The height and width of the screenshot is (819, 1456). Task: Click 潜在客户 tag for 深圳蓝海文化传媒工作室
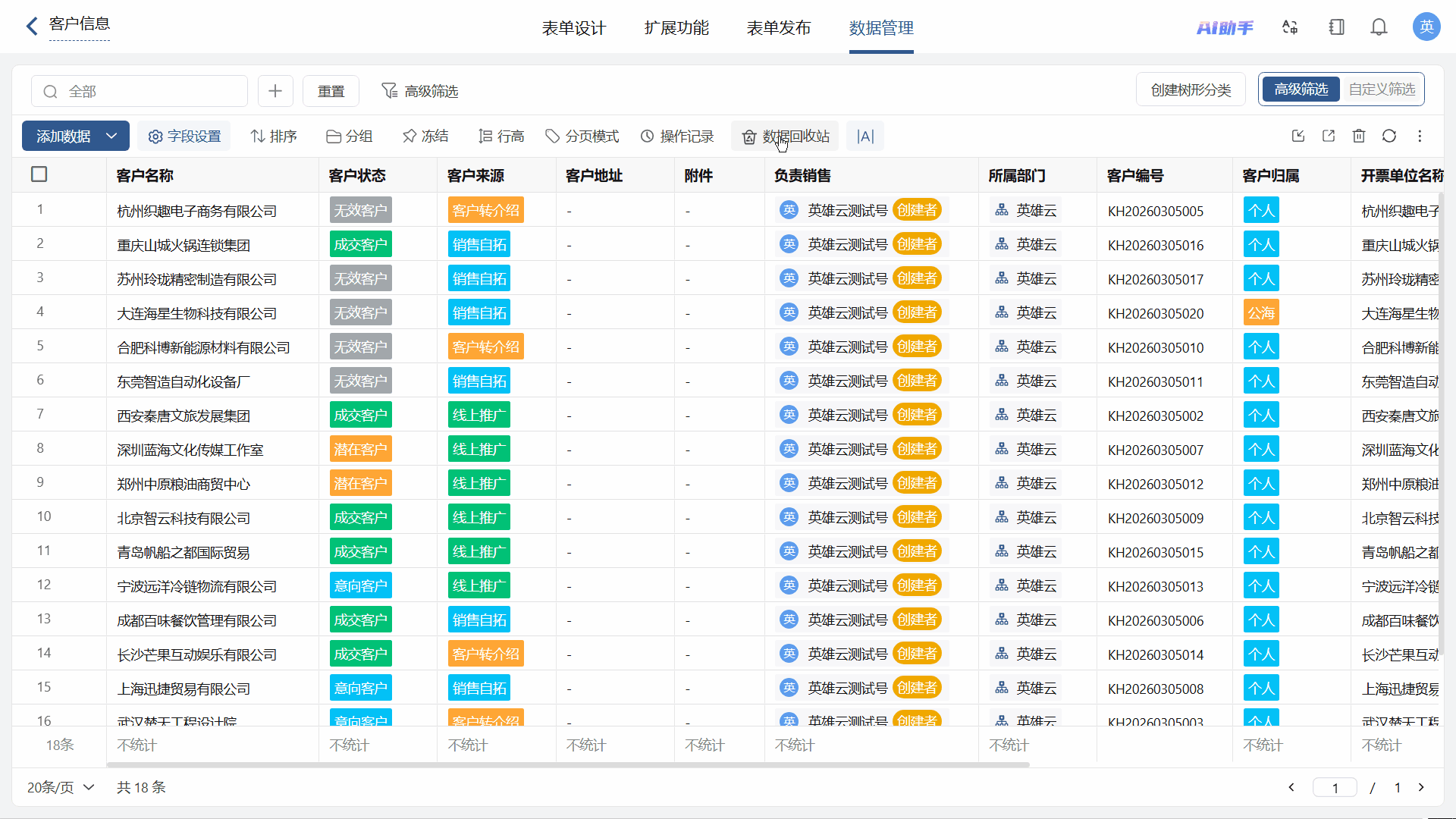[361, 449]
